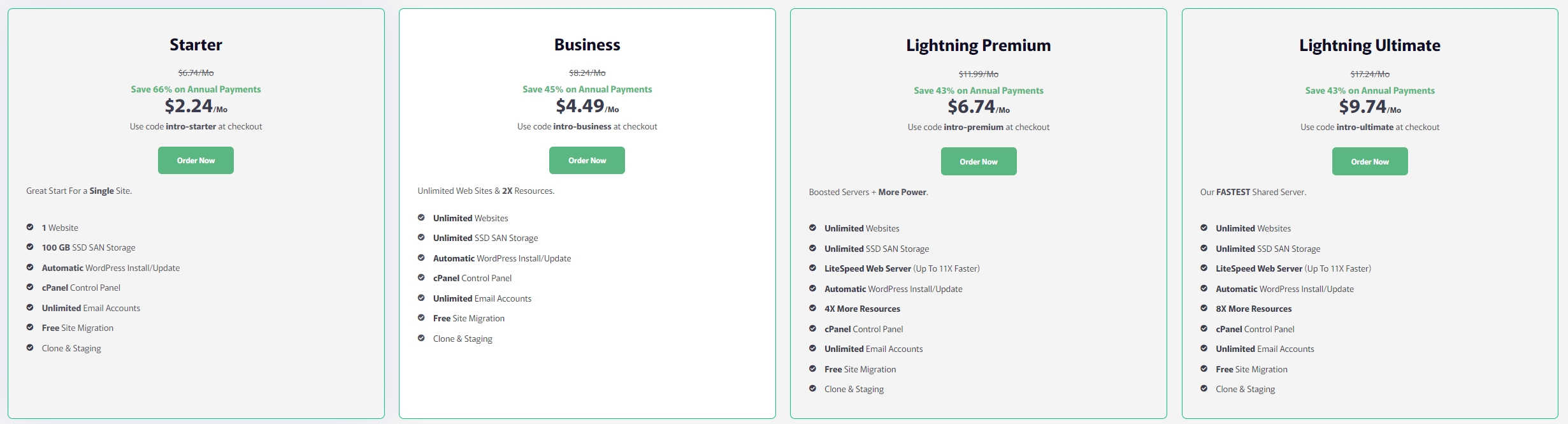Click the checkmark beside 8X More Resources
This screenshot has width=1568, height=424.
coord(1204,309)
